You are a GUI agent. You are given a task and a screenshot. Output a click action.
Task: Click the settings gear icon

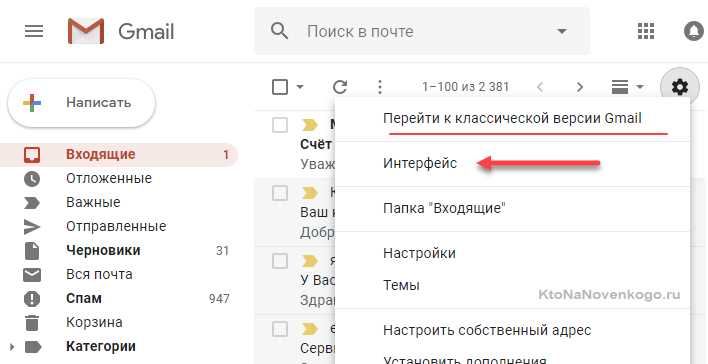click(x=680, y=87)
